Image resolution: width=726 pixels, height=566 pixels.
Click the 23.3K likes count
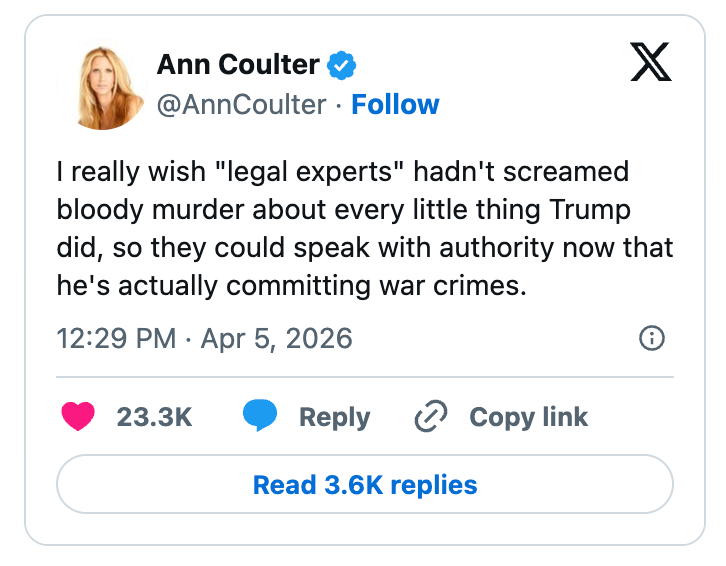coord(154,417)
